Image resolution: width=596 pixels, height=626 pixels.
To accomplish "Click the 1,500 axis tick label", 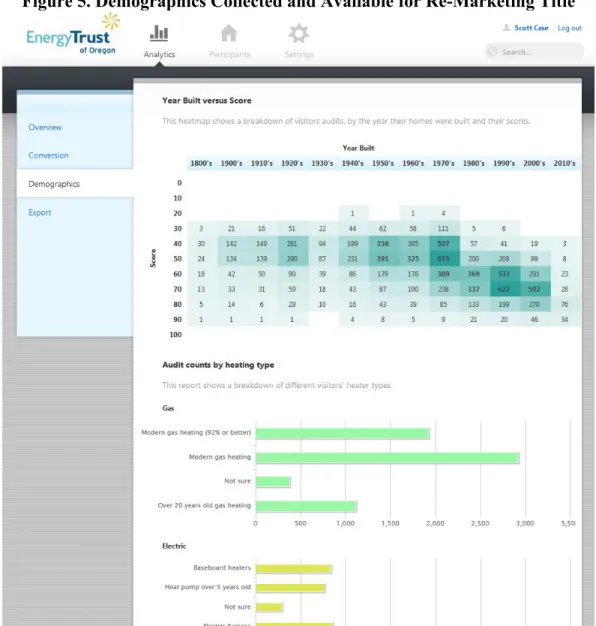I will coord(390,523).
